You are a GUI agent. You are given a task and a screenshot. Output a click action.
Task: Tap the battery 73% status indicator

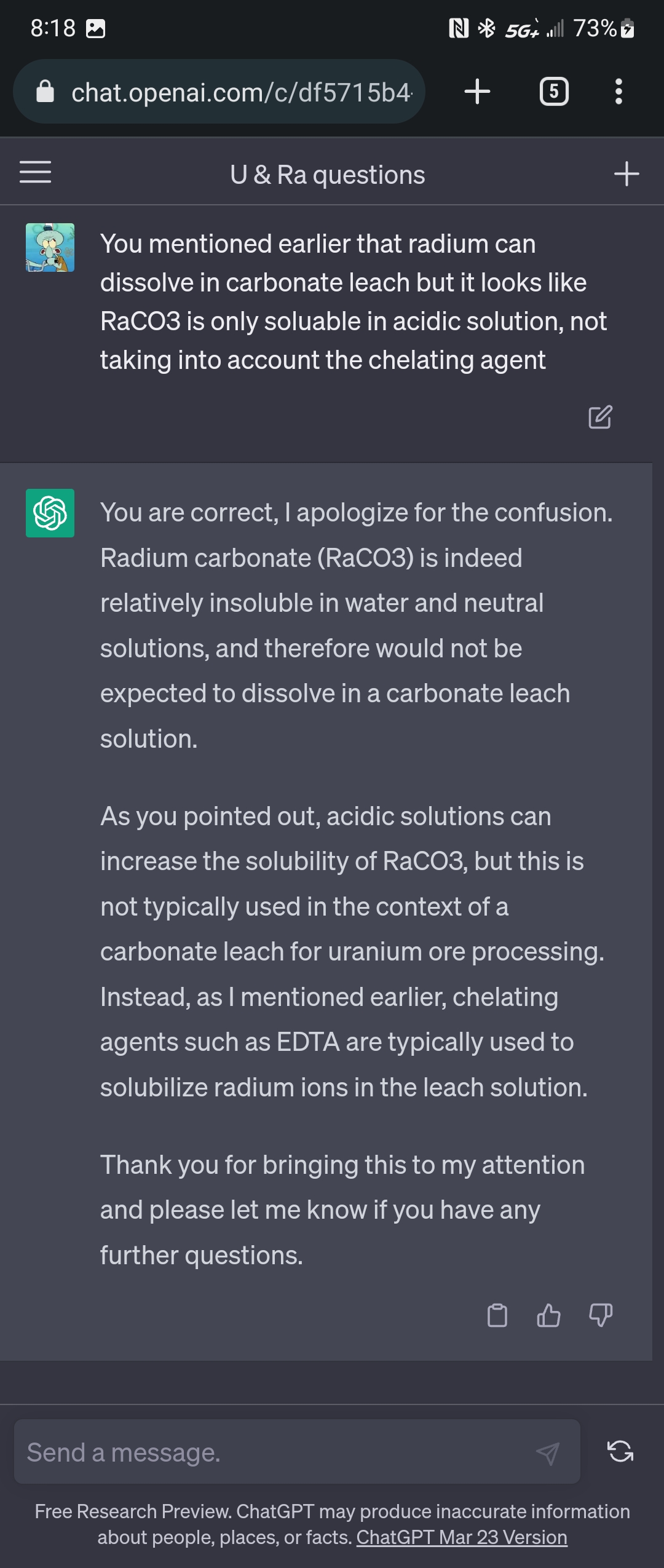coord(604,28)
